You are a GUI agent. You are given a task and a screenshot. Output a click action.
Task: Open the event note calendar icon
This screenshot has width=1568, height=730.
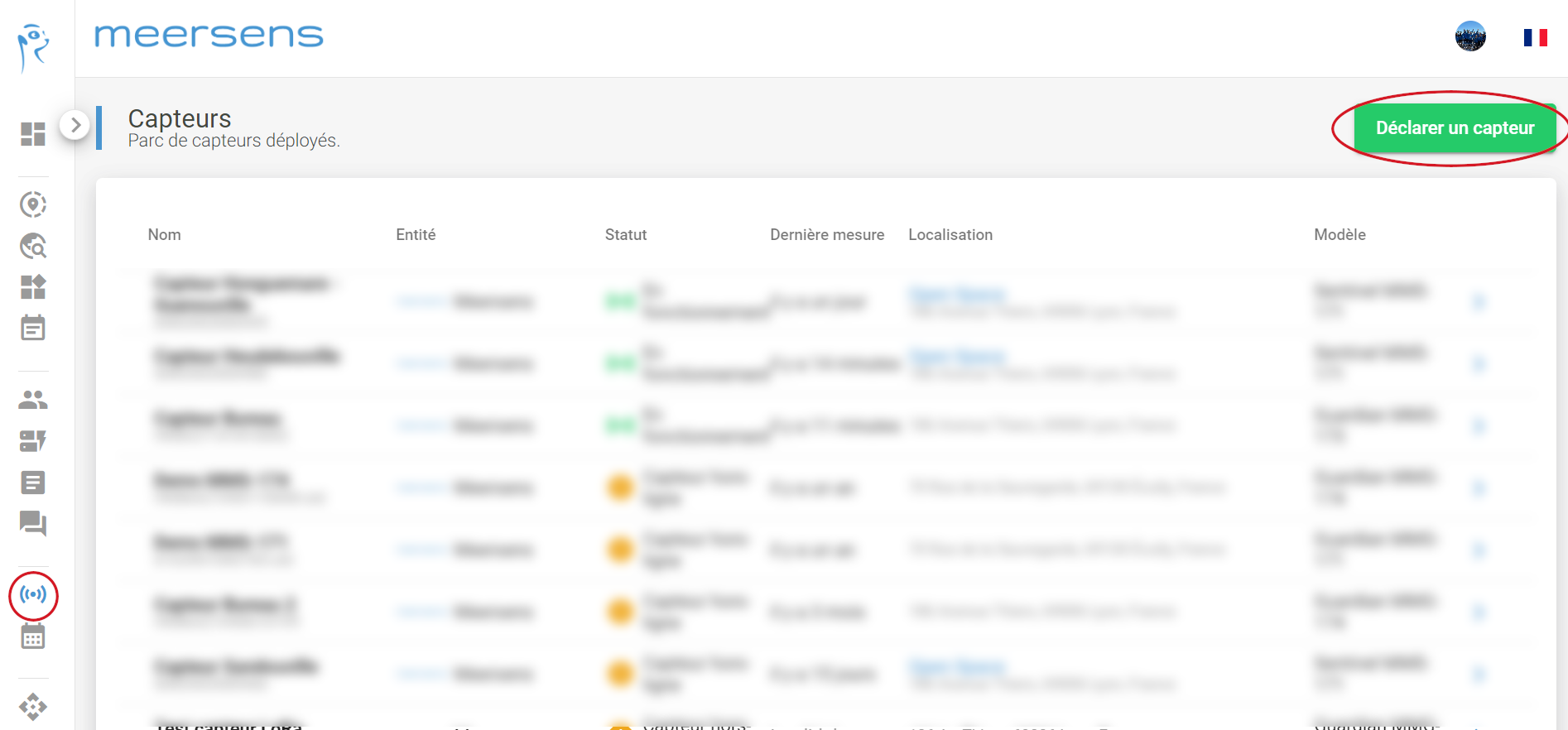click(x=33, y=329)
